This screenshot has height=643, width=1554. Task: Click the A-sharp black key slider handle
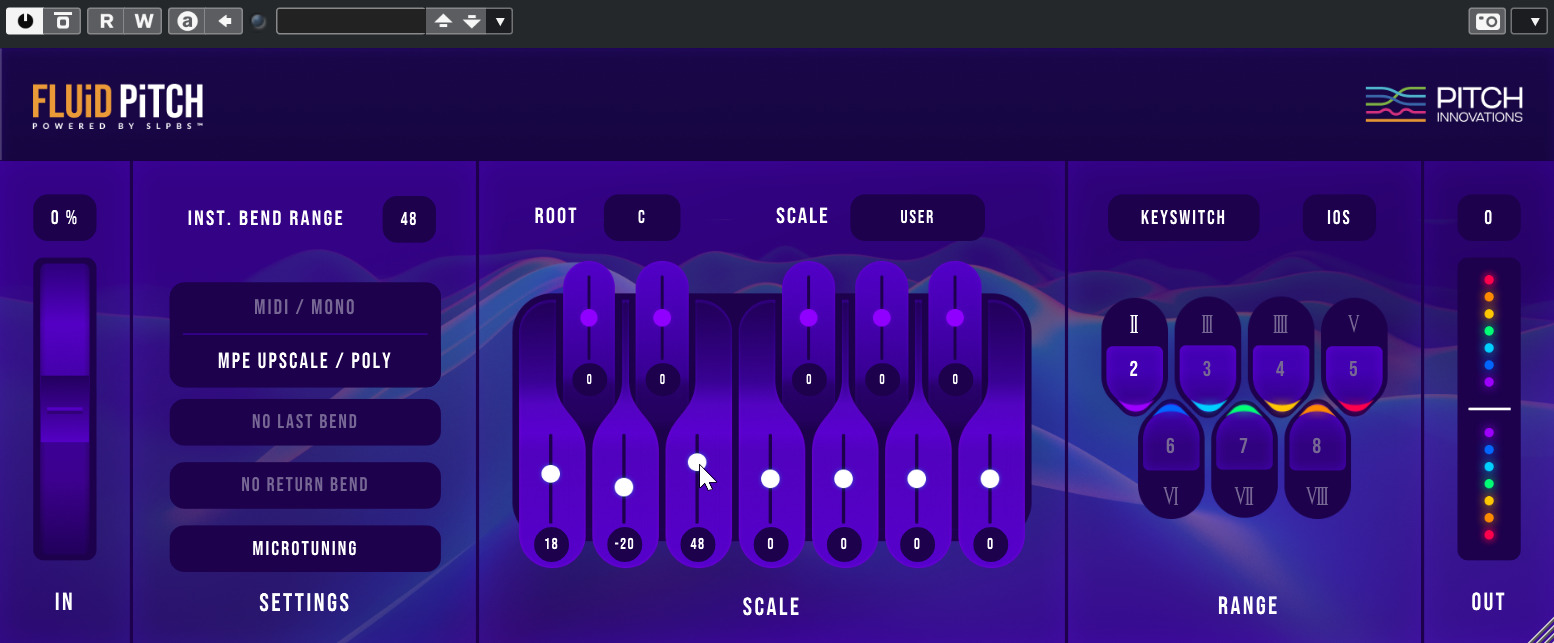pyautogui.click(x=955, y=318)
